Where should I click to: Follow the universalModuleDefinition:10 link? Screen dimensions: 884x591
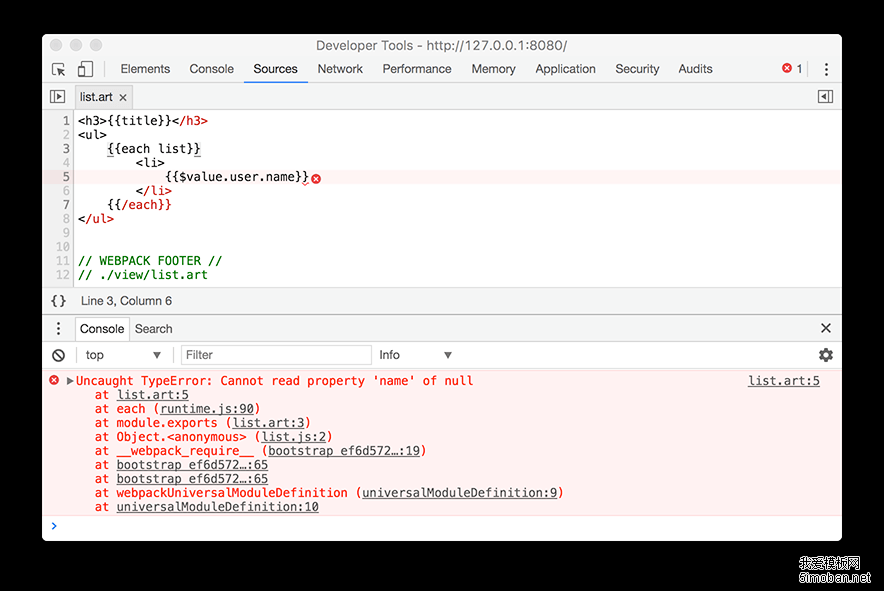tap(217, 507)
